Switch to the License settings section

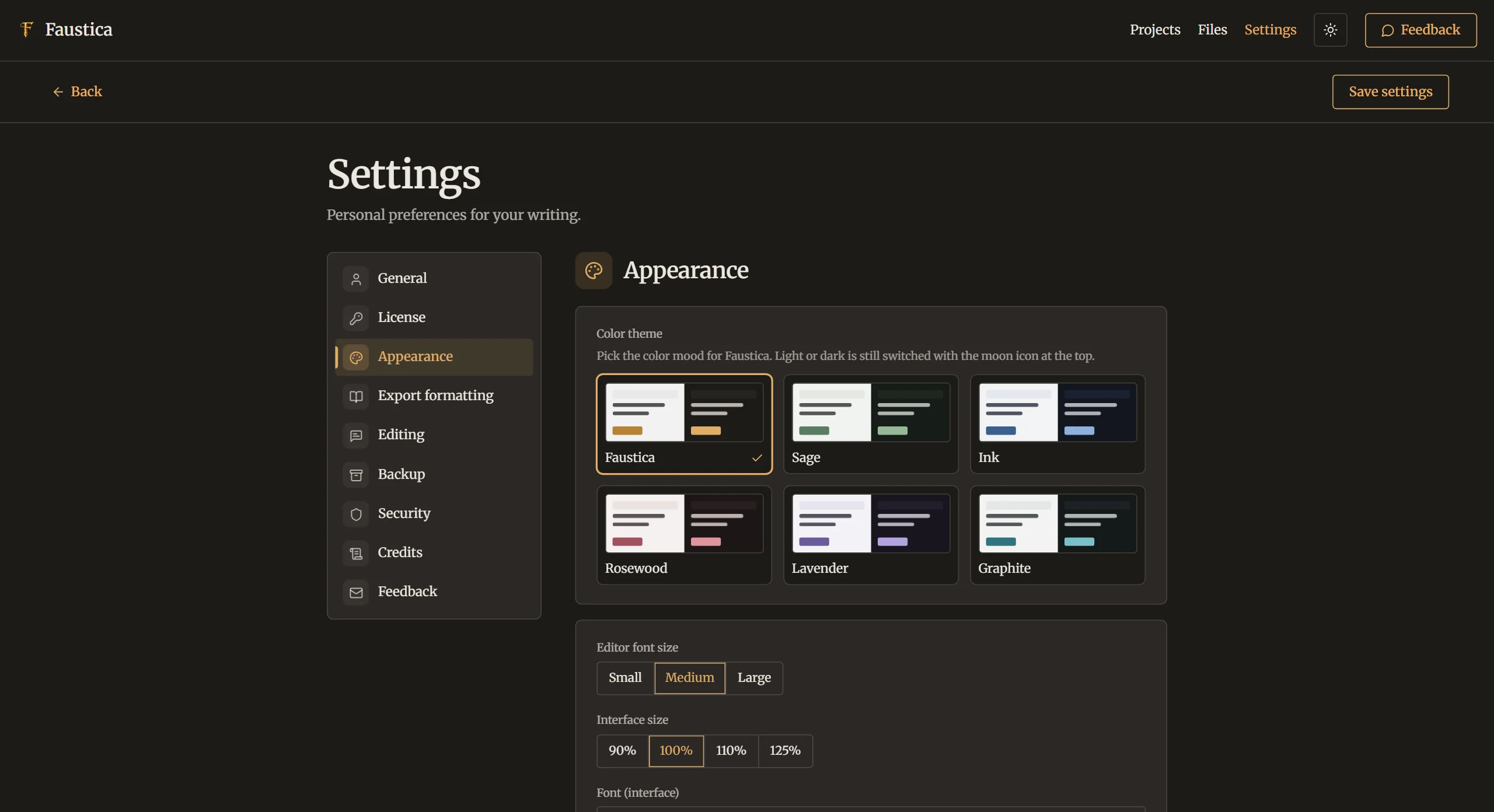[434, 318]
